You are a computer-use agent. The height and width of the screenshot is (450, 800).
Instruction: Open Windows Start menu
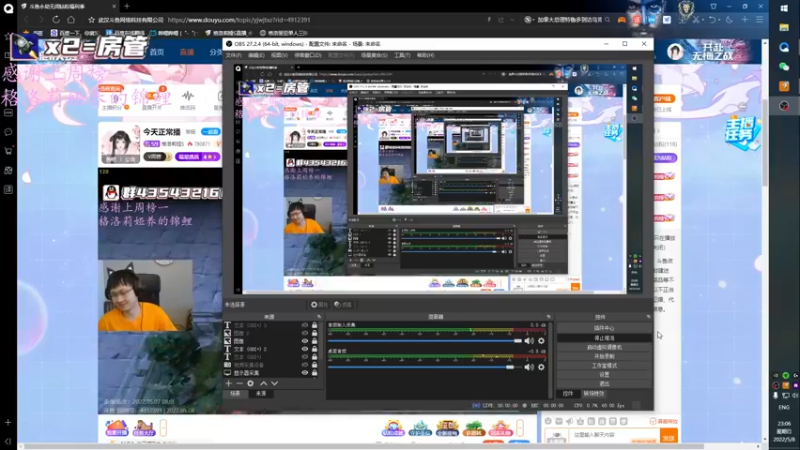(784, 8)
